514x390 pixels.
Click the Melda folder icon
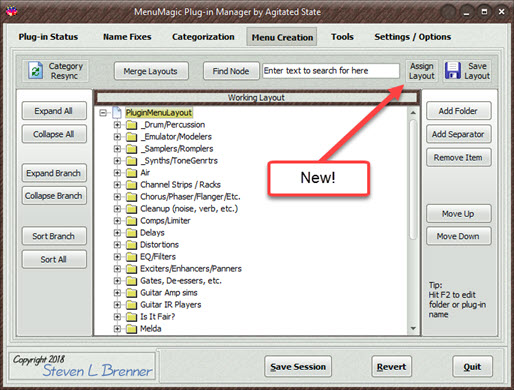131,329
